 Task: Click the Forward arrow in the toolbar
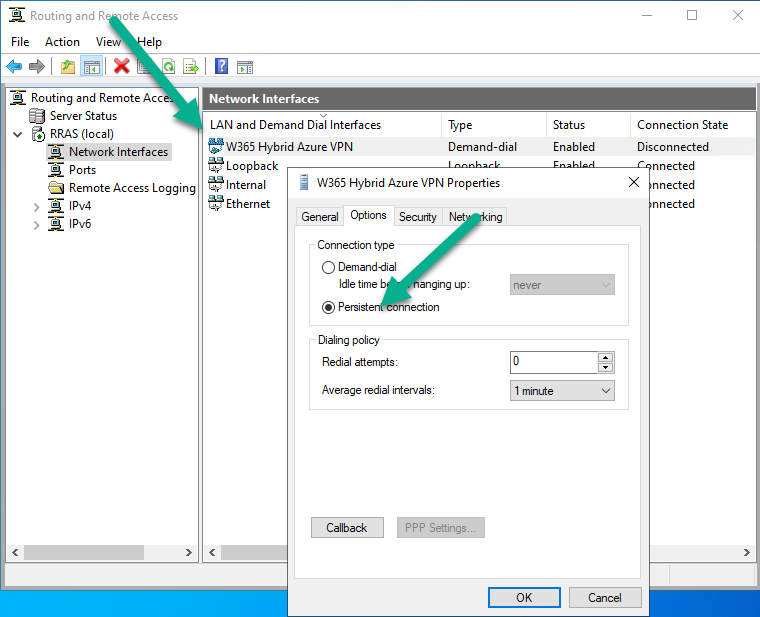pos(37,66)
